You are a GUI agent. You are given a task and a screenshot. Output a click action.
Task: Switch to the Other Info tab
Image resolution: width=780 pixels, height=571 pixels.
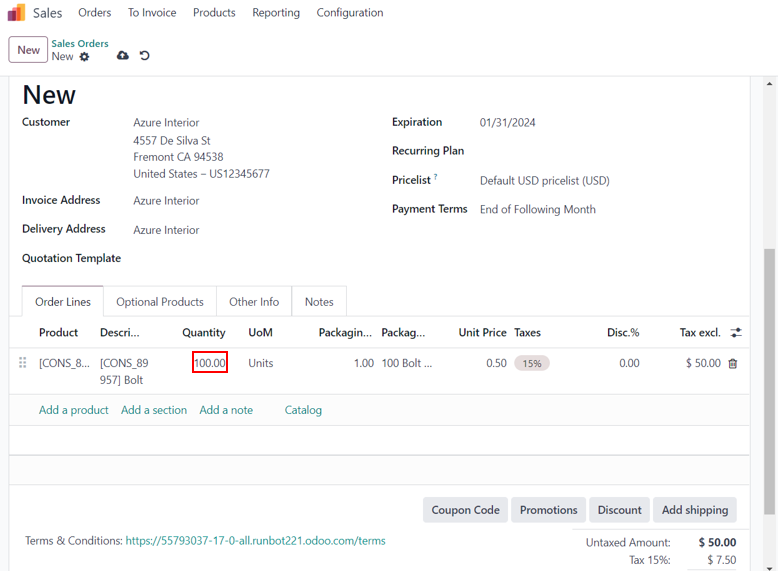pyautogui.click(x=254, y=302)
